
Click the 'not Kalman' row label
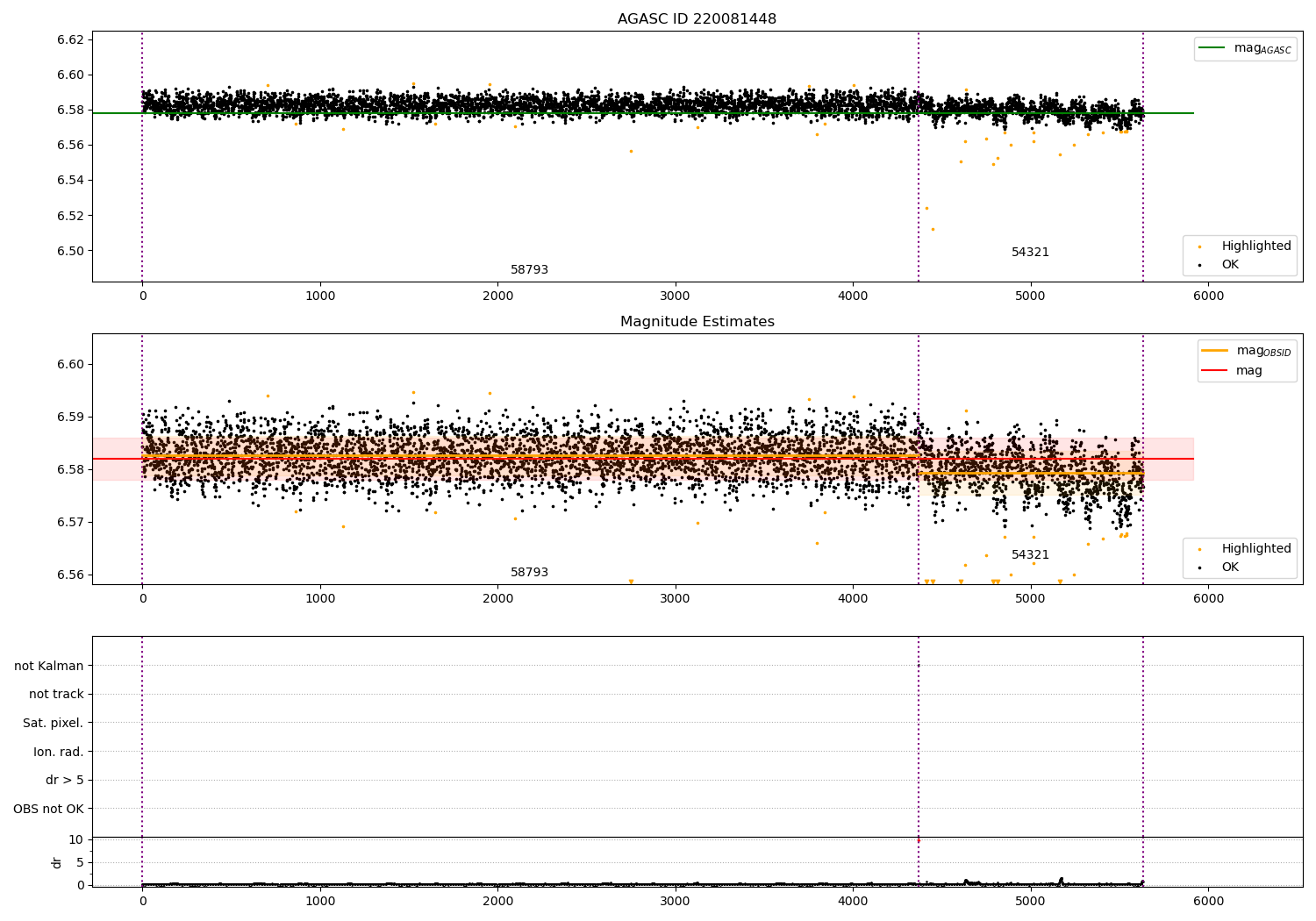[49, 667]
